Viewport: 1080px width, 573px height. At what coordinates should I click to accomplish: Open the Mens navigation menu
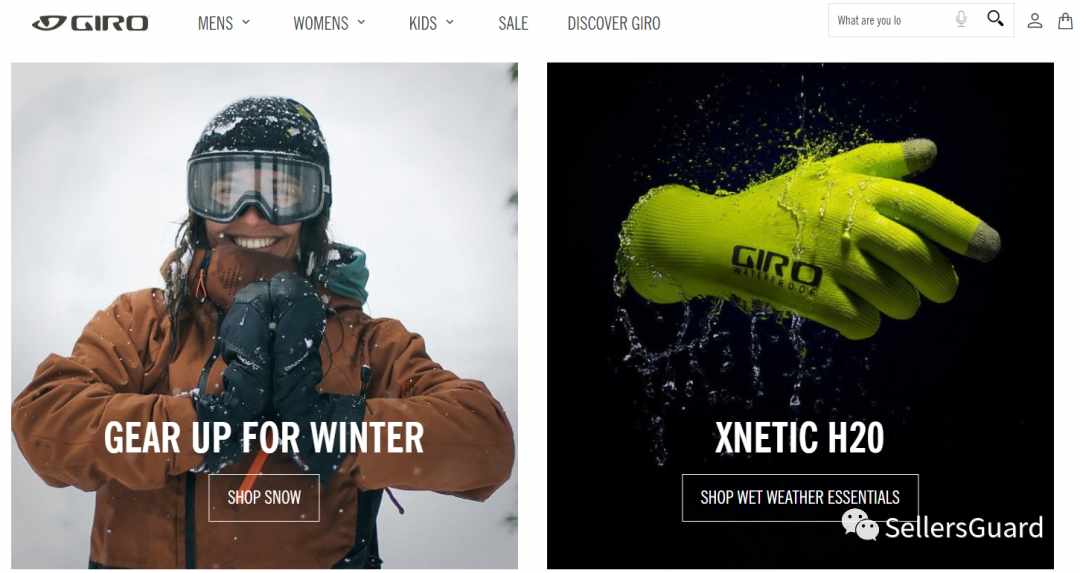(x=216, y=23)
